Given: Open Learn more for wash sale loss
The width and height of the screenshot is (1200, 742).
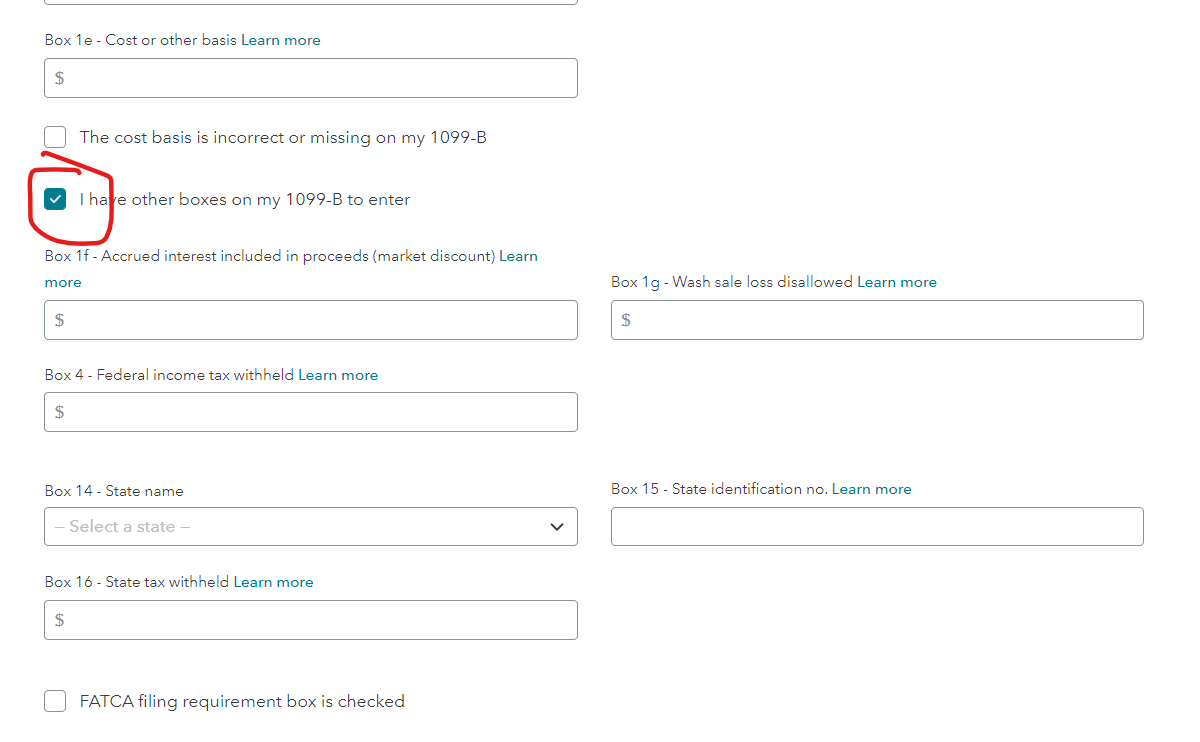Looking at the screenshot, I should (897, 282).
